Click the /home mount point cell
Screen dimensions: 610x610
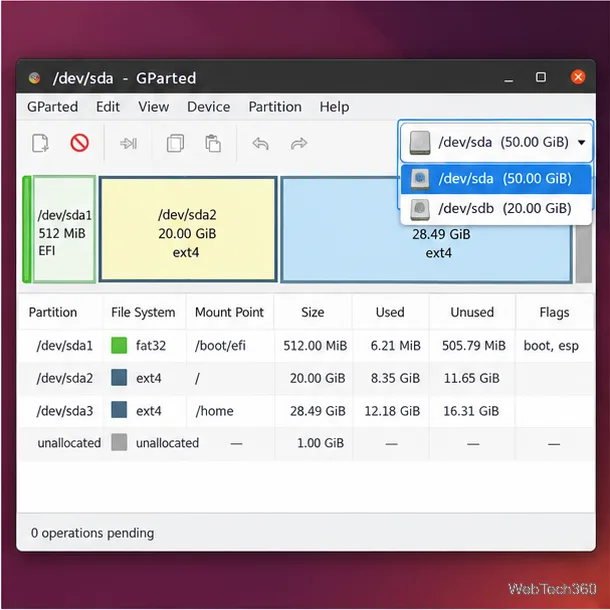click(214, 411)
